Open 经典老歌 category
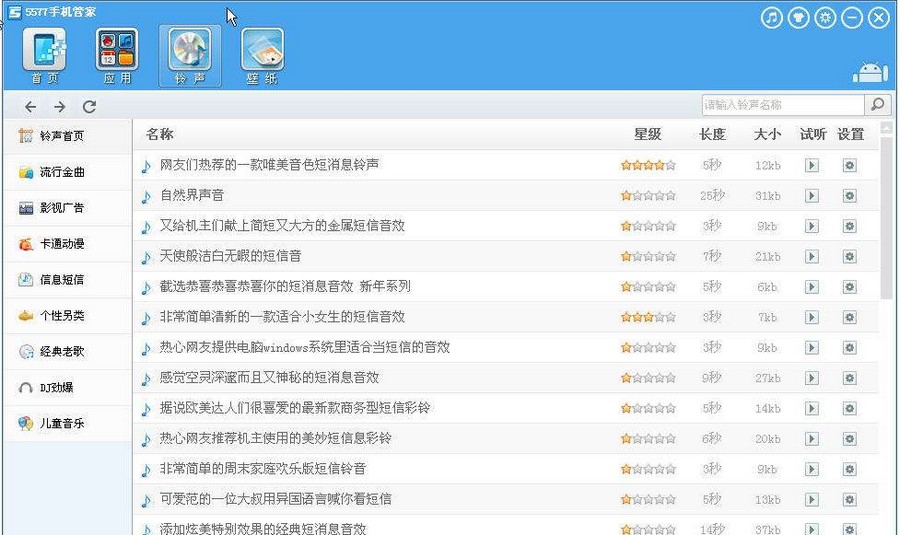The image size is (900, 535). 68,351
